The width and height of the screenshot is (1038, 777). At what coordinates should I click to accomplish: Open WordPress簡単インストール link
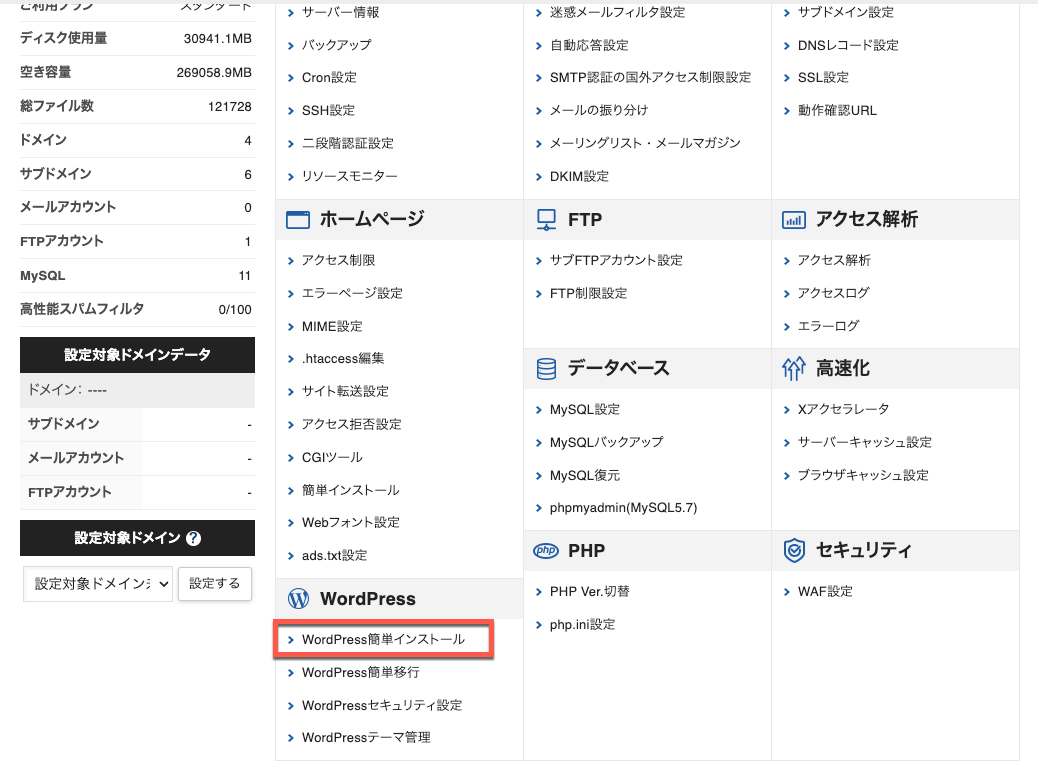click(x=383, y=639)
